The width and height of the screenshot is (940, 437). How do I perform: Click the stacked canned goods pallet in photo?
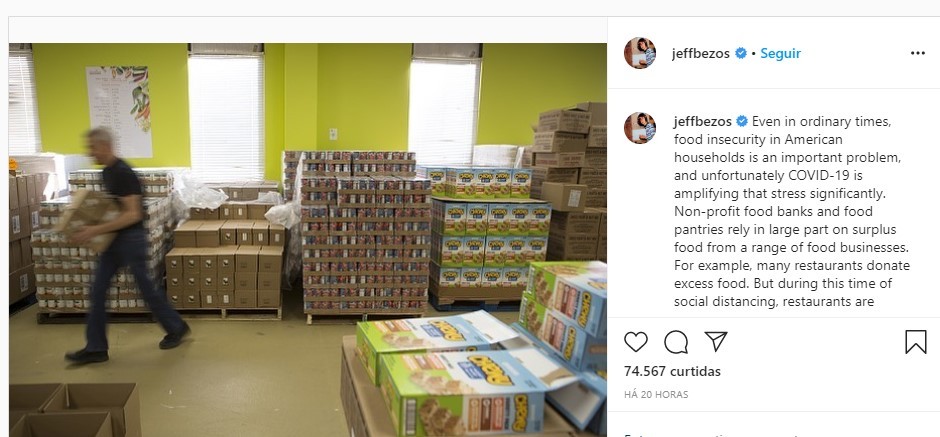coord(366,234)
